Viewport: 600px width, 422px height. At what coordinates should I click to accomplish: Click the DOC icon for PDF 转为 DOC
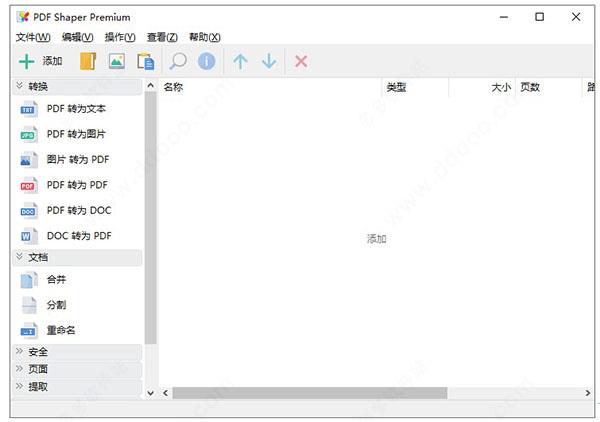29,210
